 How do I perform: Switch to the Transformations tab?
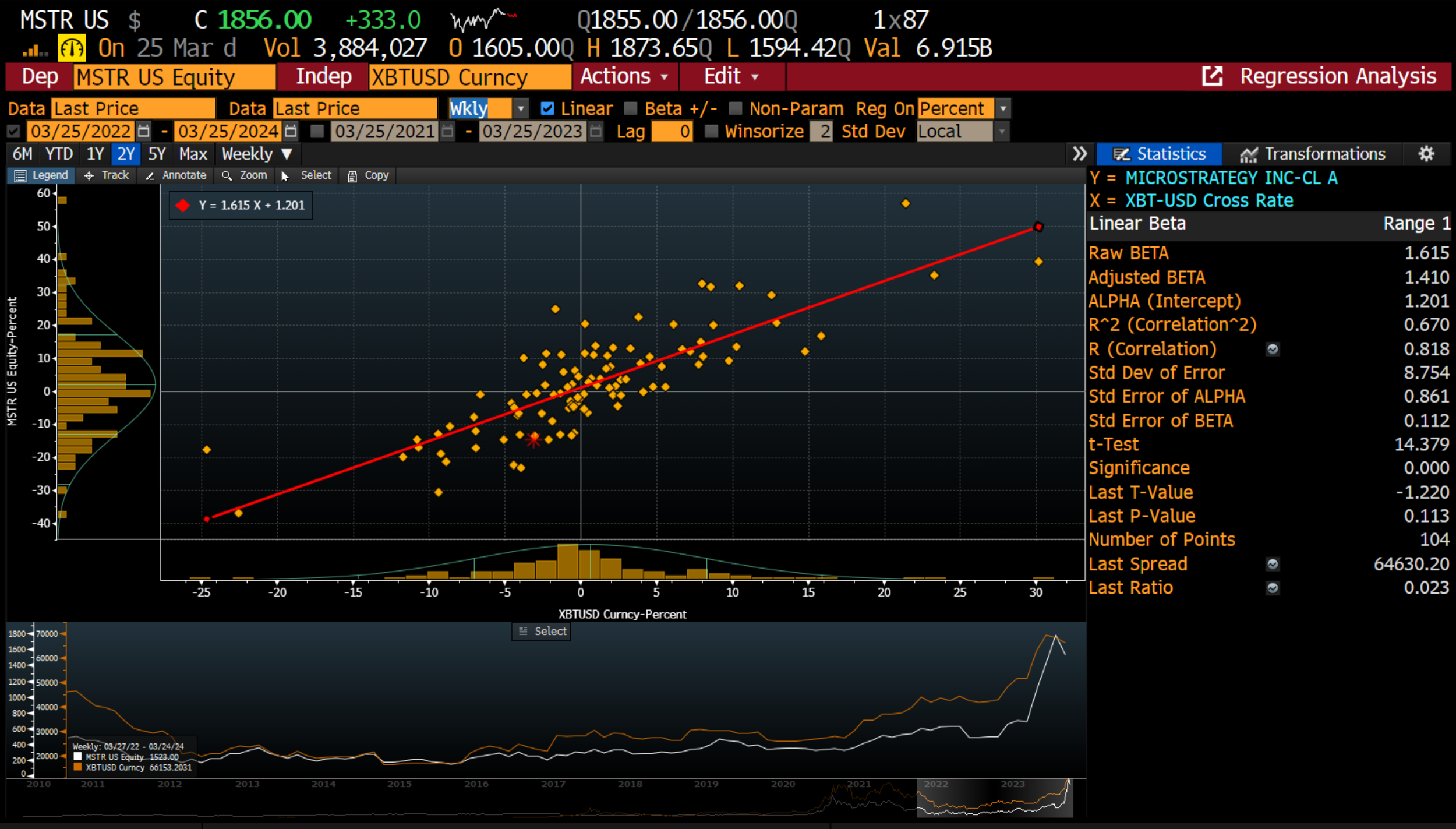coord(1325,153)
